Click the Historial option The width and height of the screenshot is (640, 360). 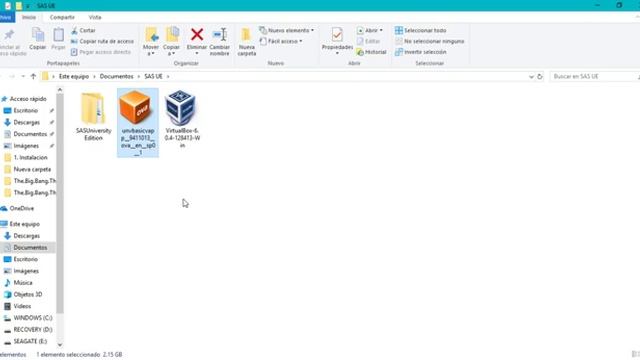tap(371, 52)
